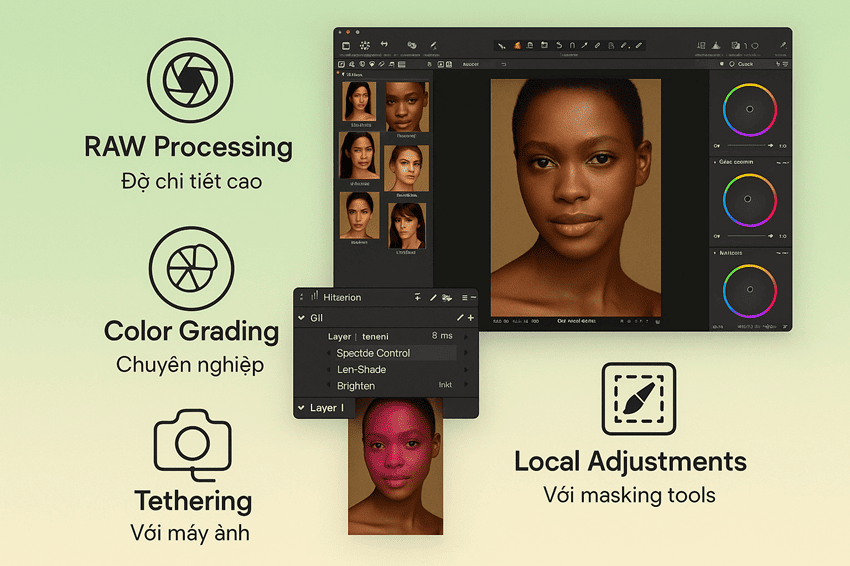Select the Len-Shade entry

coord(362,370)
